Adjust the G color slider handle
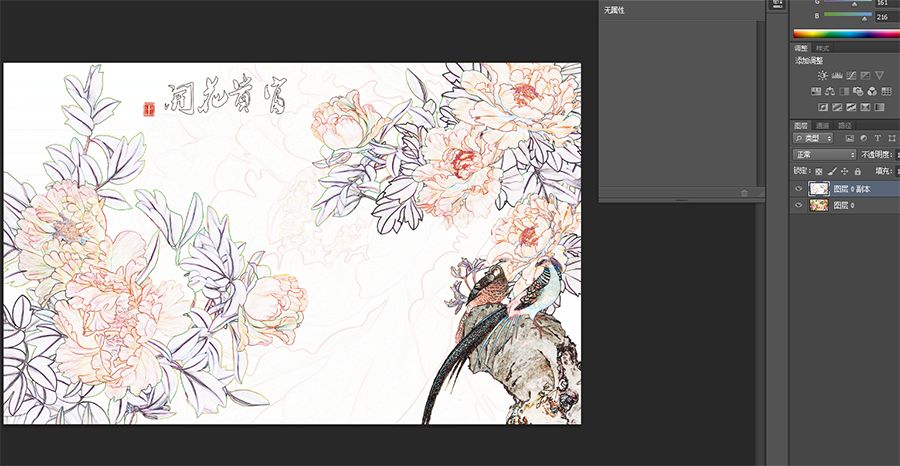The width and height of the screenshot is (900, 466). [x=854, y=4]
